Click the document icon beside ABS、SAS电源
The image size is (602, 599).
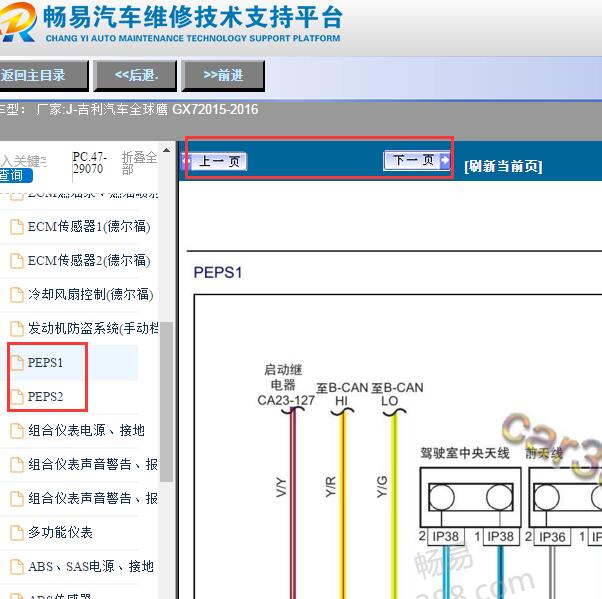point(17,567)
